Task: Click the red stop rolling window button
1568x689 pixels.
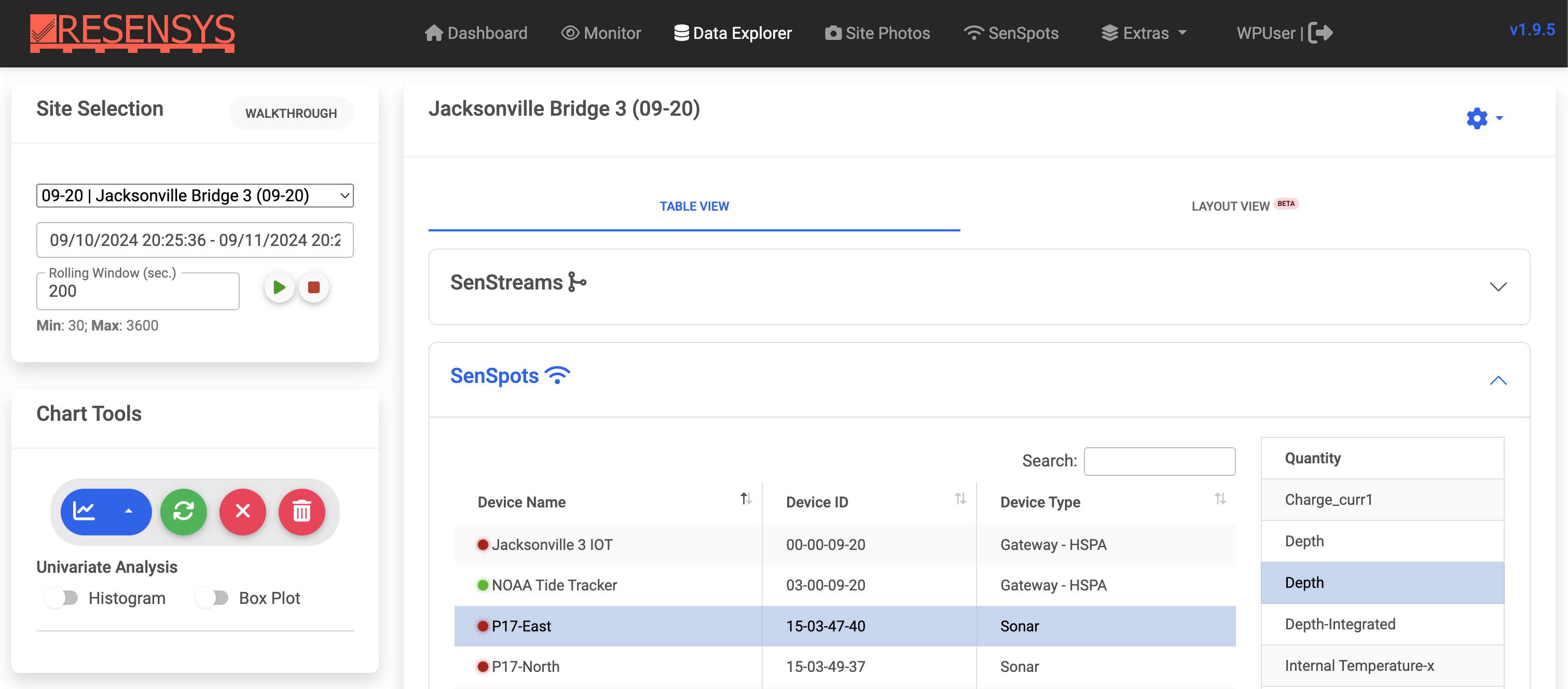Action: click(x=313, y=287)
